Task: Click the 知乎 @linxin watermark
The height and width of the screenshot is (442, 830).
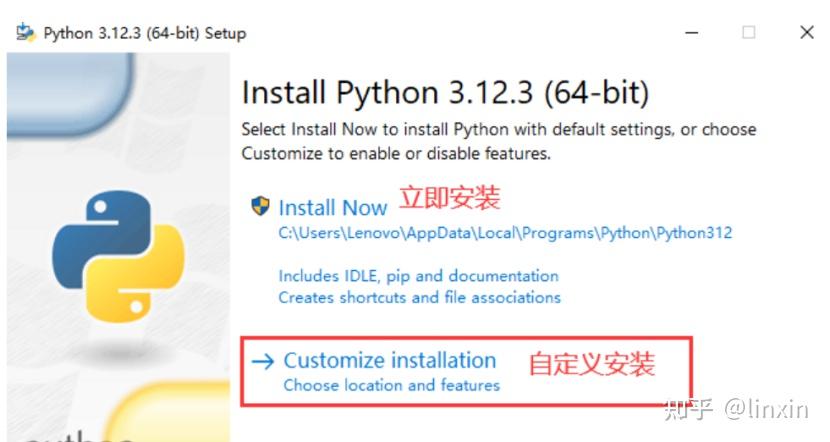Action: point(737,410)
